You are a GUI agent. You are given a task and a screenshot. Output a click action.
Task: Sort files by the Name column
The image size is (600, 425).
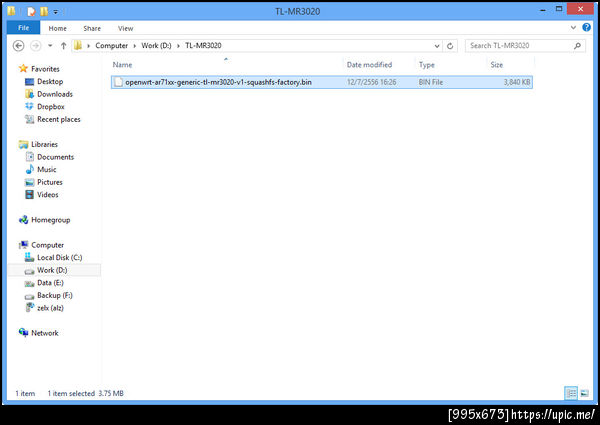(x=122, y=65)
